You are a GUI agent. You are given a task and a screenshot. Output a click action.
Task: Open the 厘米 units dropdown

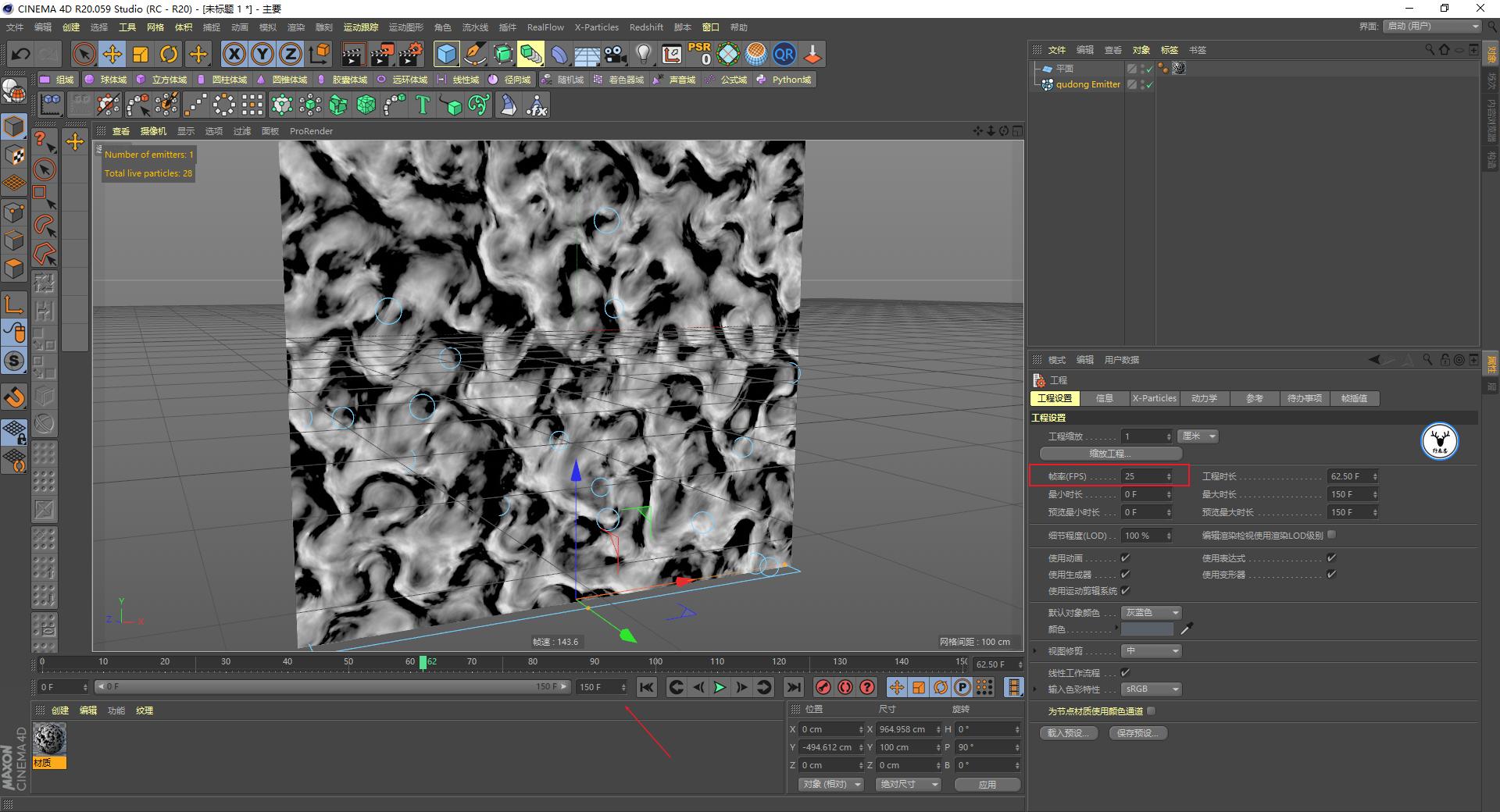coord(1198,436)
